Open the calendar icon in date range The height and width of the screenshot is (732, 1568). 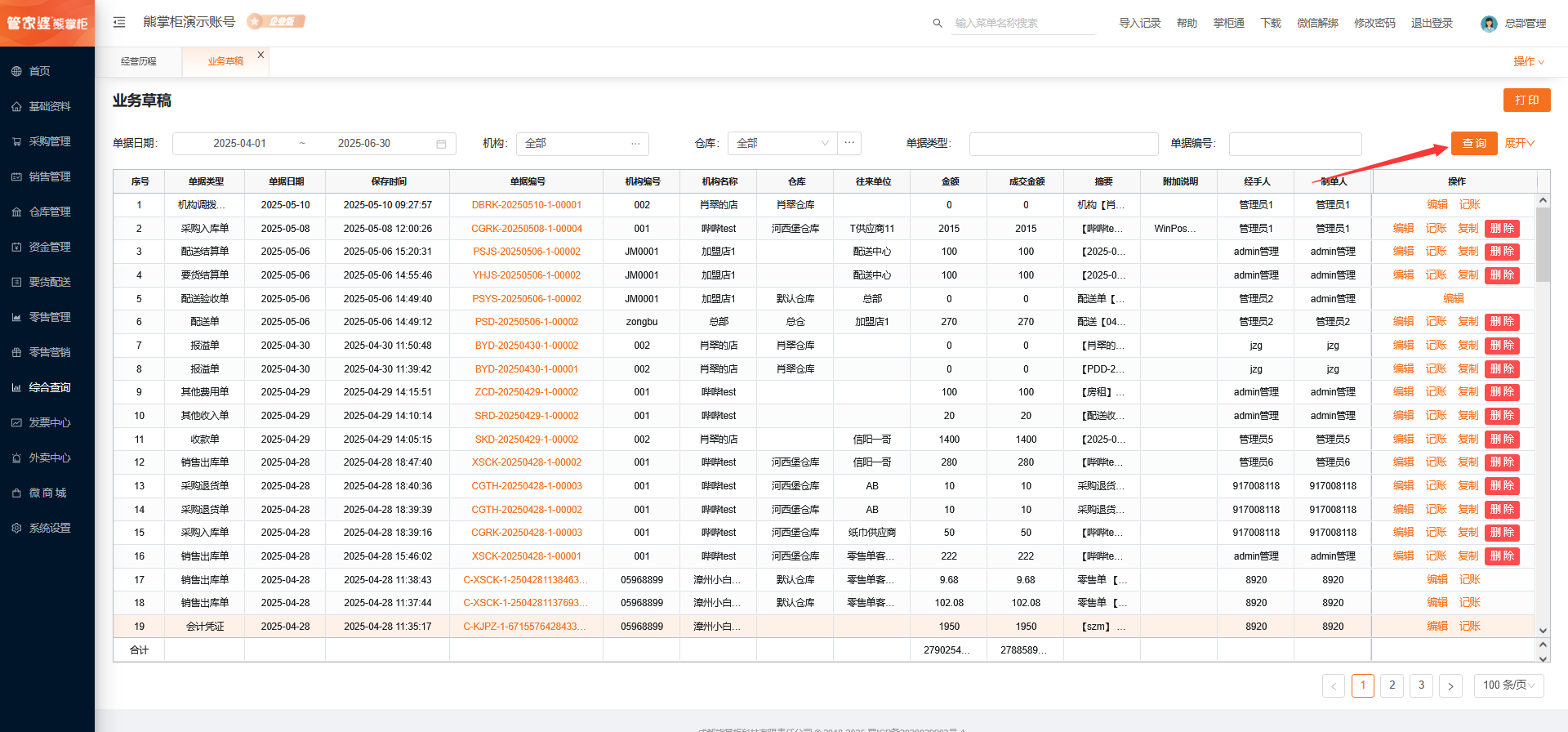pyautogui.click(x=441, y=144)
